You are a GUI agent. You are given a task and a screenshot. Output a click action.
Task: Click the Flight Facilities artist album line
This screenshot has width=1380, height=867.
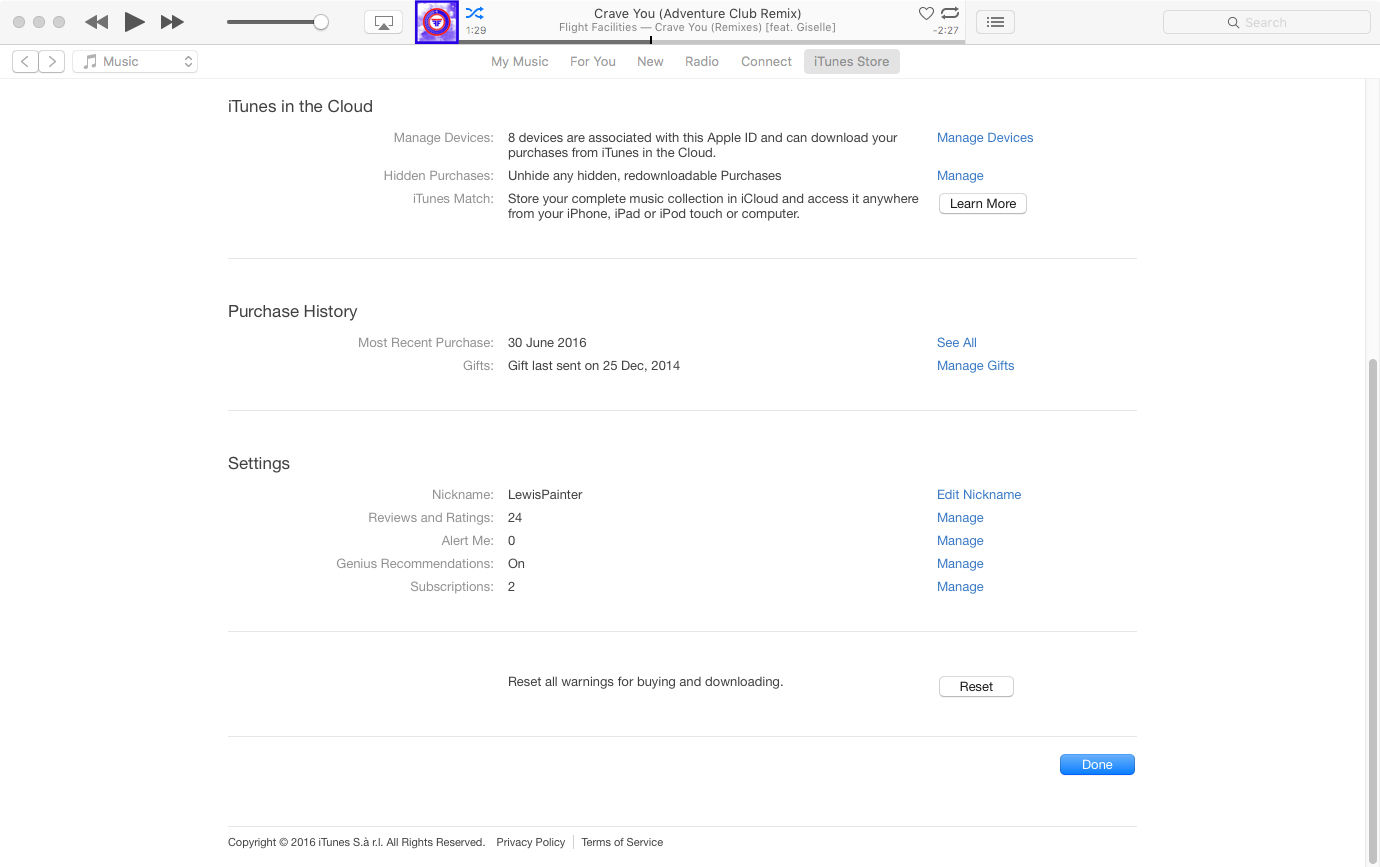point(697,28)
